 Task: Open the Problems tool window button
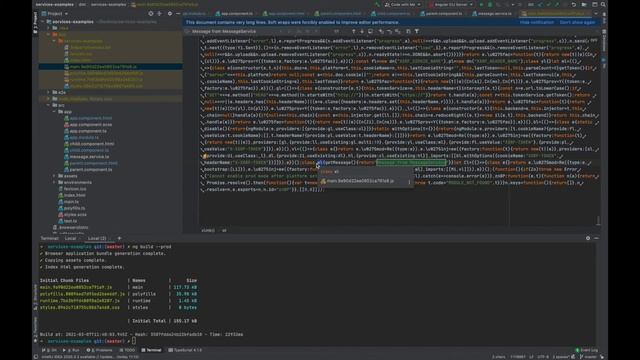[99, 350]
